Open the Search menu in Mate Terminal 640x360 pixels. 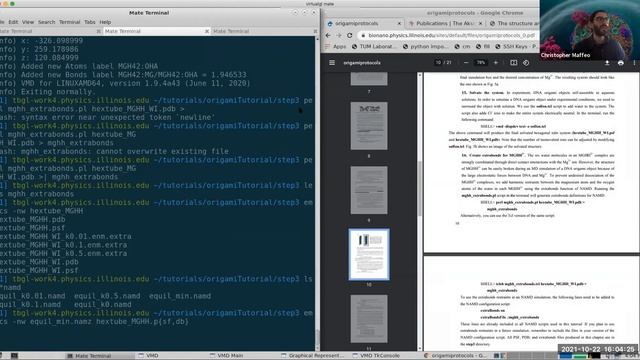(47, 22)
